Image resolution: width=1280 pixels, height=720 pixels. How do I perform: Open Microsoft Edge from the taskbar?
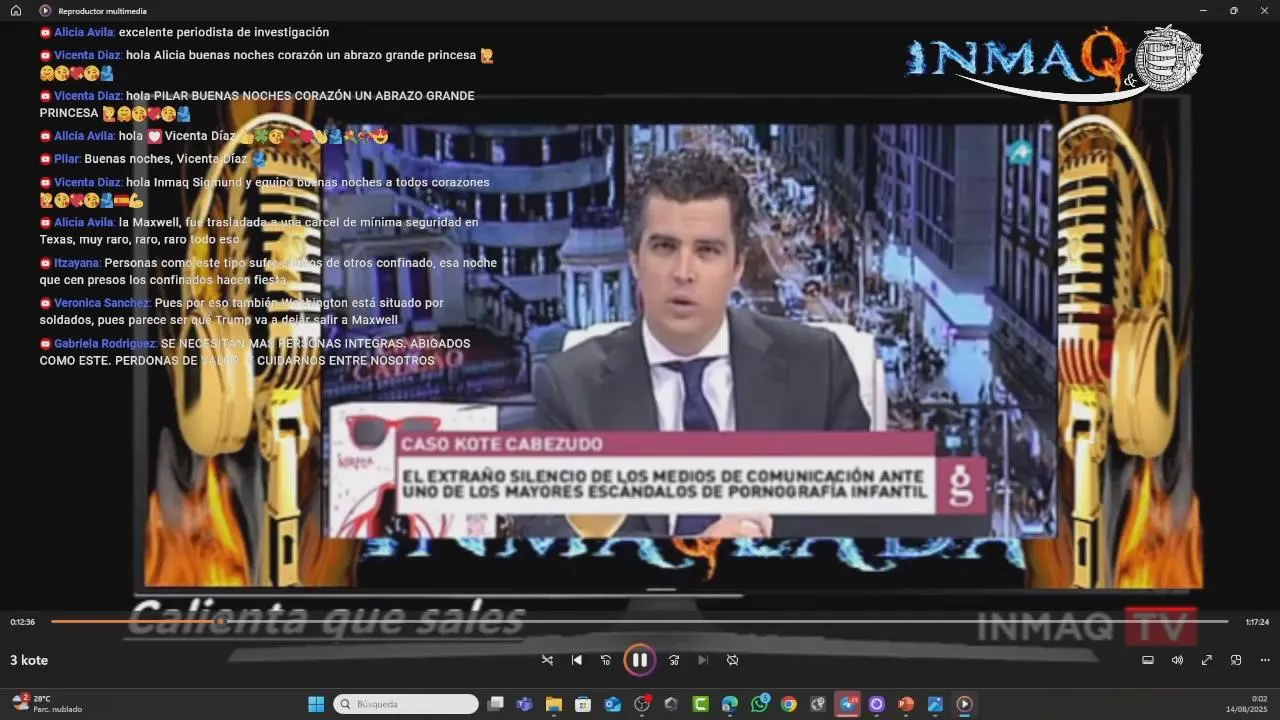730,704
